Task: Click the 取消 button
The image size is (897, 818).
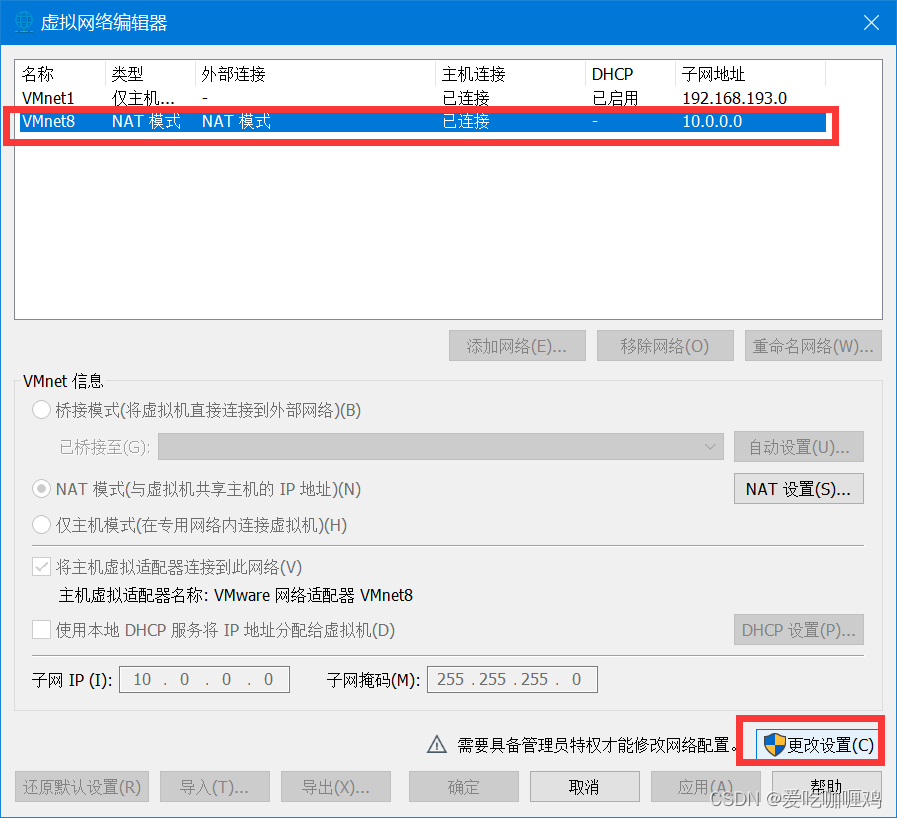Action: (585, 787)
